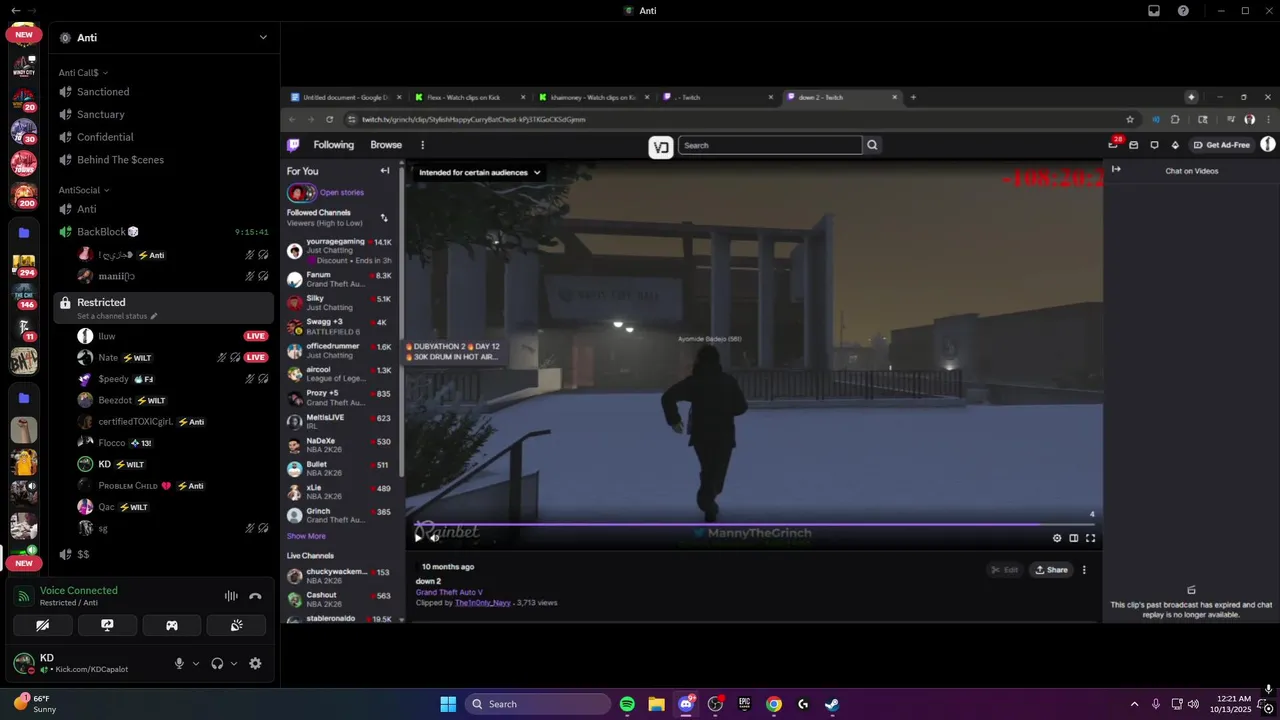Set a channel status under Restricted

(x=117, y=316)
